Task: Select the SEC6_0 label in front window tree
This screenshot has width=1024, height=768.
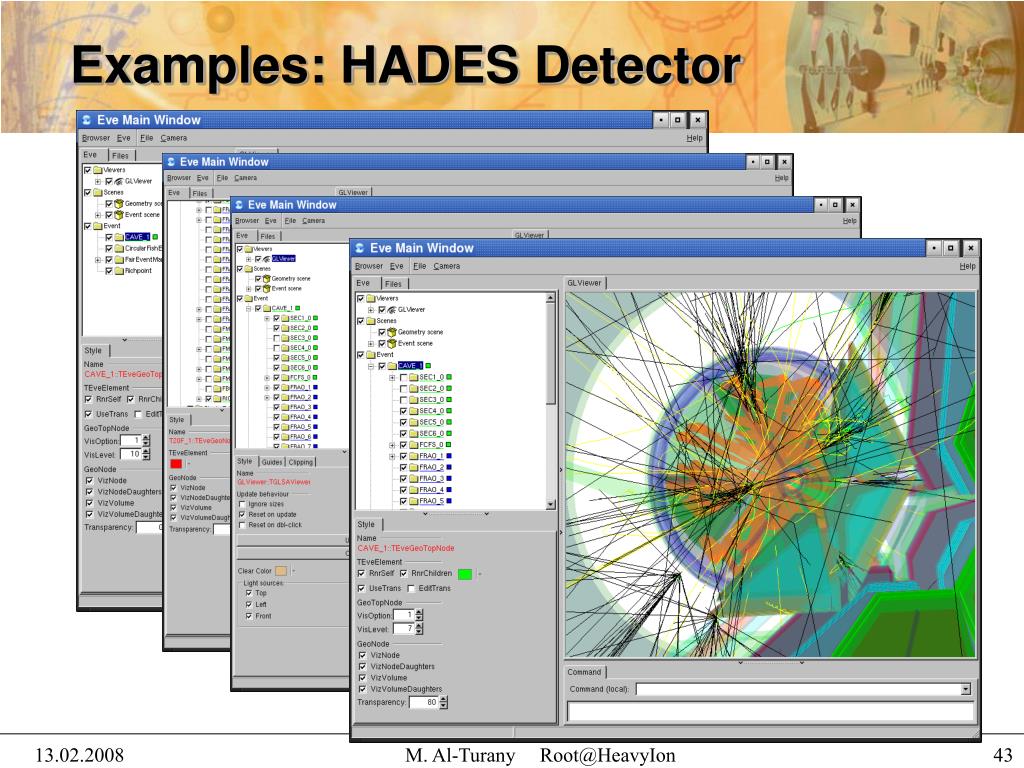Action: click(432, 434)
